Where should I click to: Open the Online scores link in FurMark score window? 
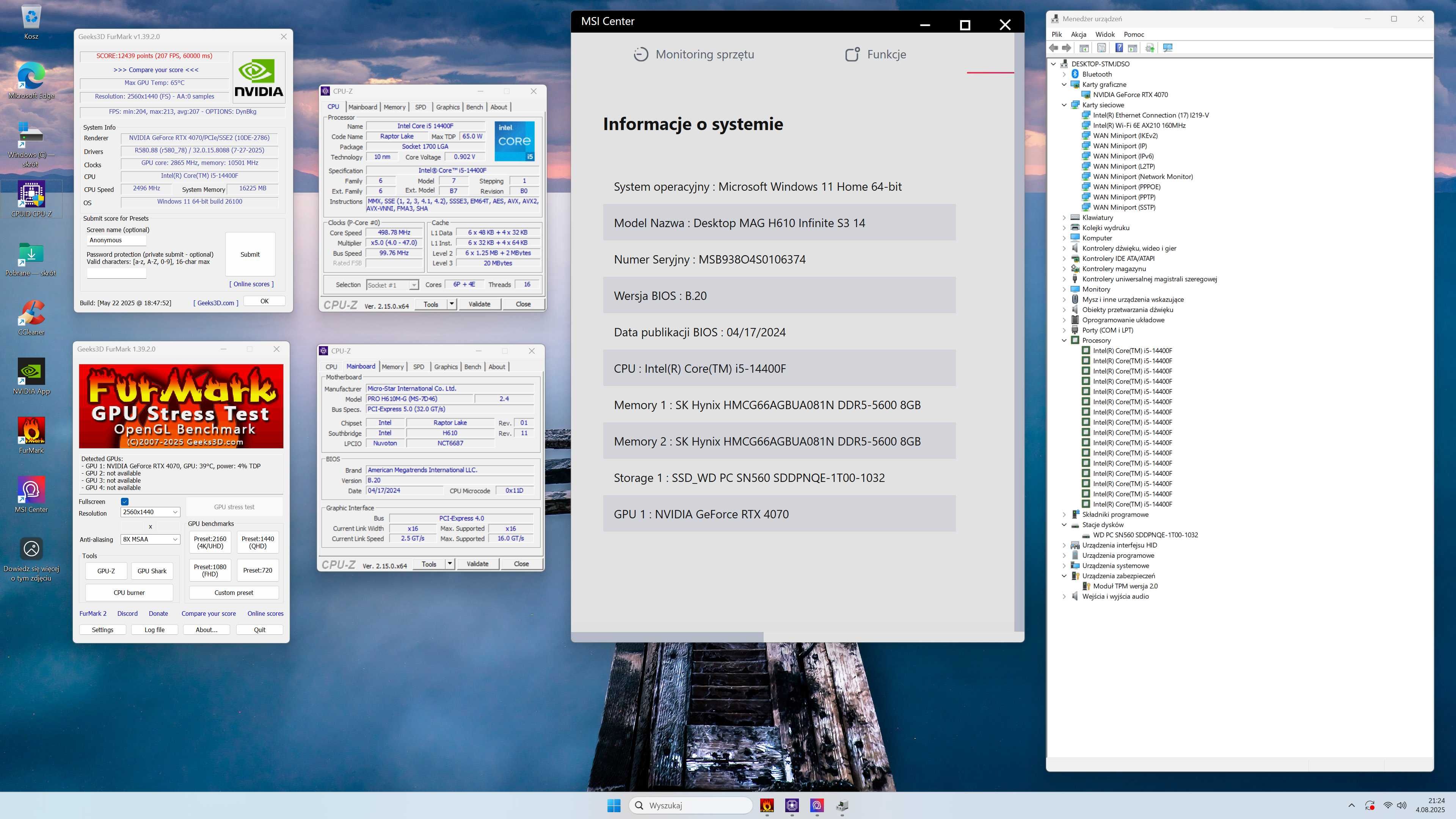point(251,284)
